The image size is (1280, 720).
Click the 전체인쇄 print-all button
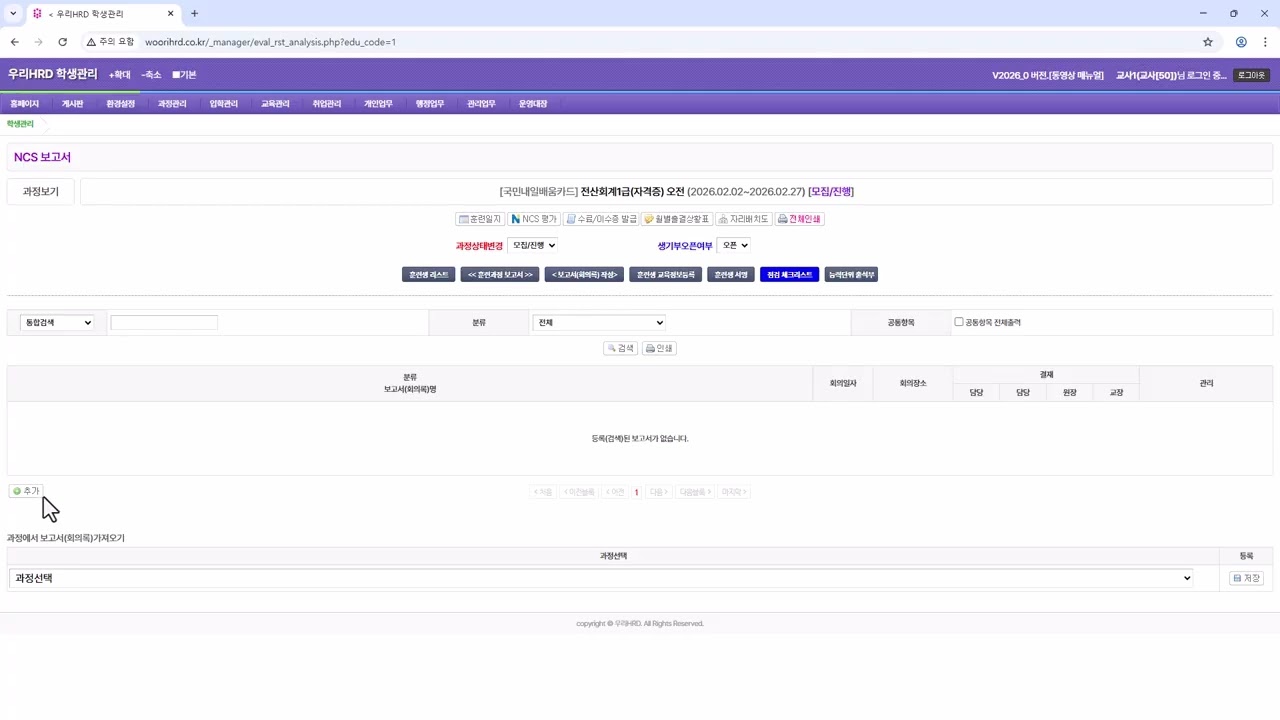point(800,219)
